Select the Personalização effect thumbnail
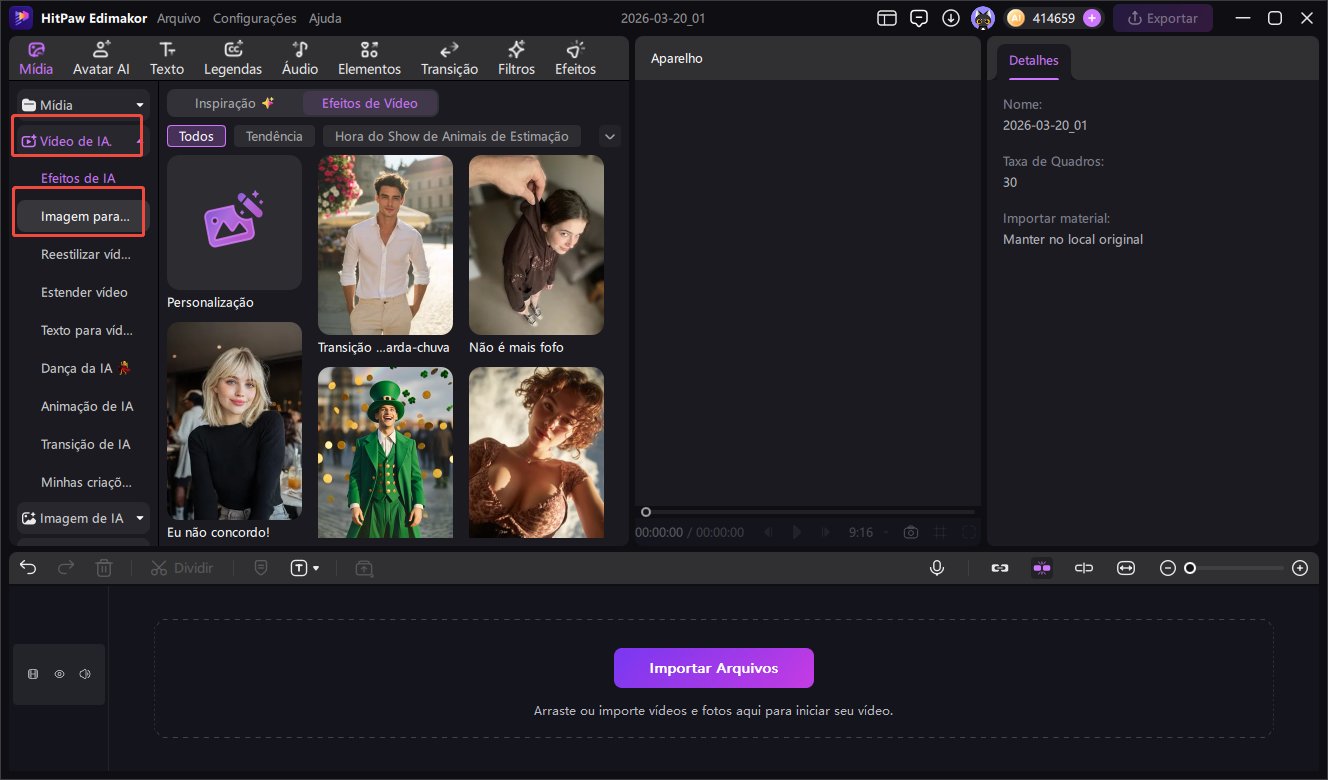This screenshot has height=780, width=1328. coord(234,222)
